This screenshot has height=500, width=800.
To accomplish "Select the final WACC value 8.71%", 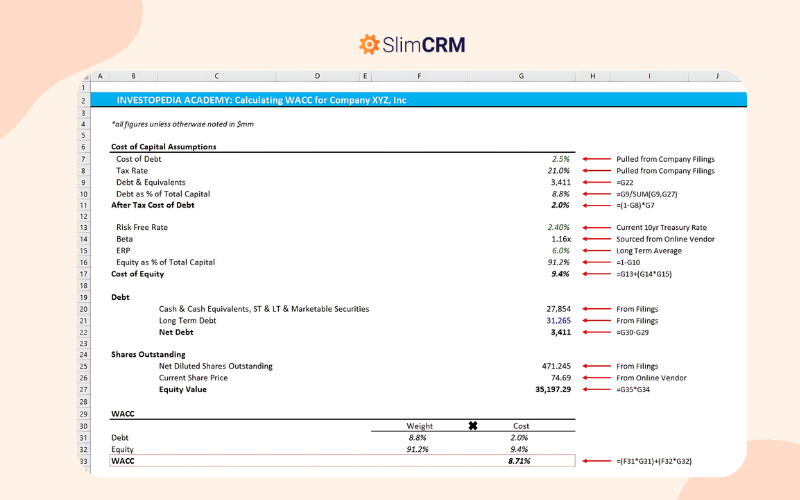I will coord(519,461).
